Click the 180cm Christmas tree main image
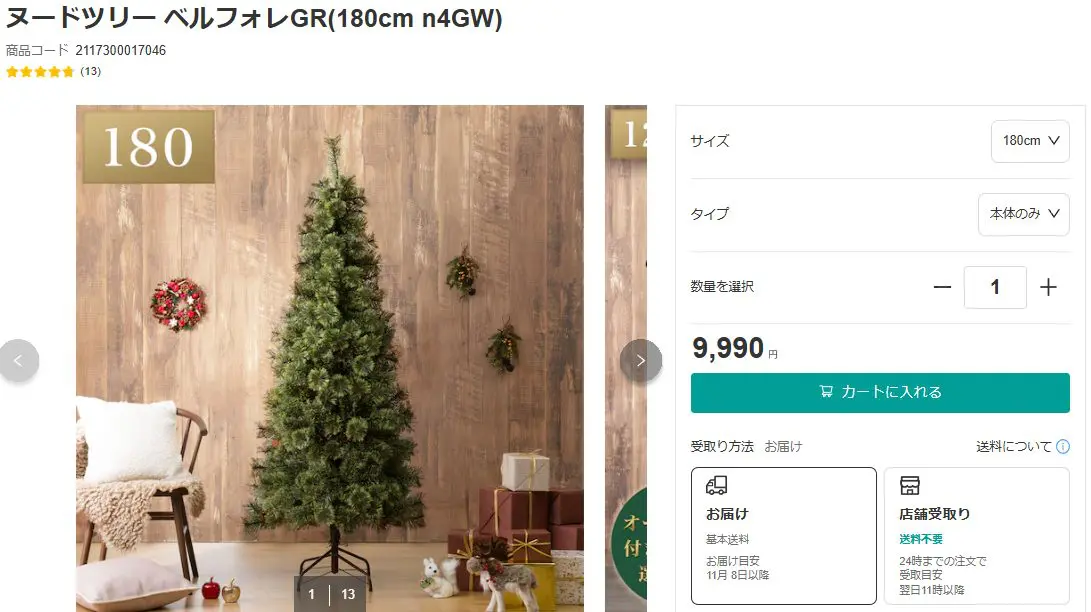The width and height of the screenshot is (1091, 612). coord(330,358)
